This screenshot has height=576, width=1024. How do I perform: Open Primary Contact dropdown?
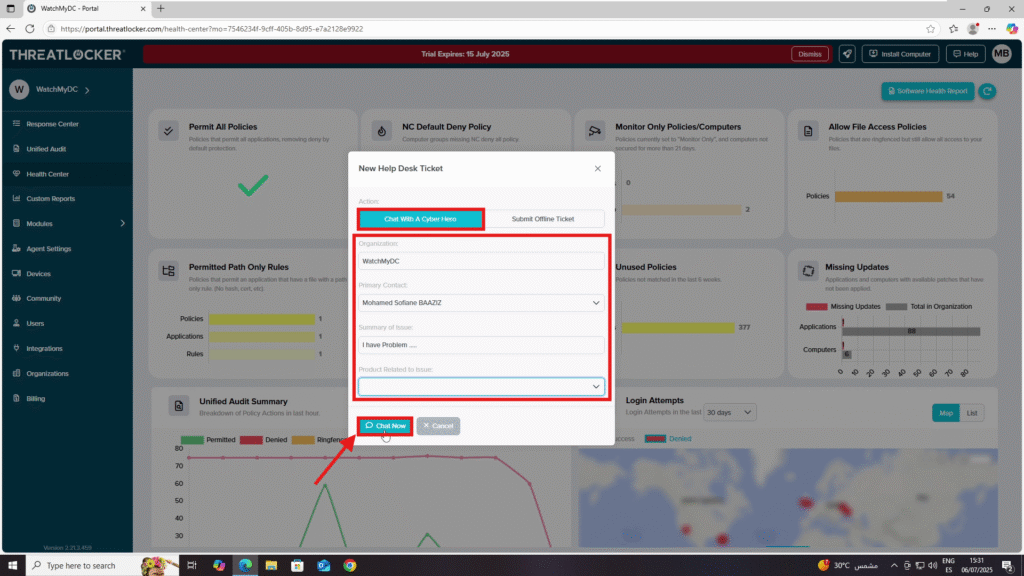coord(481,303)
